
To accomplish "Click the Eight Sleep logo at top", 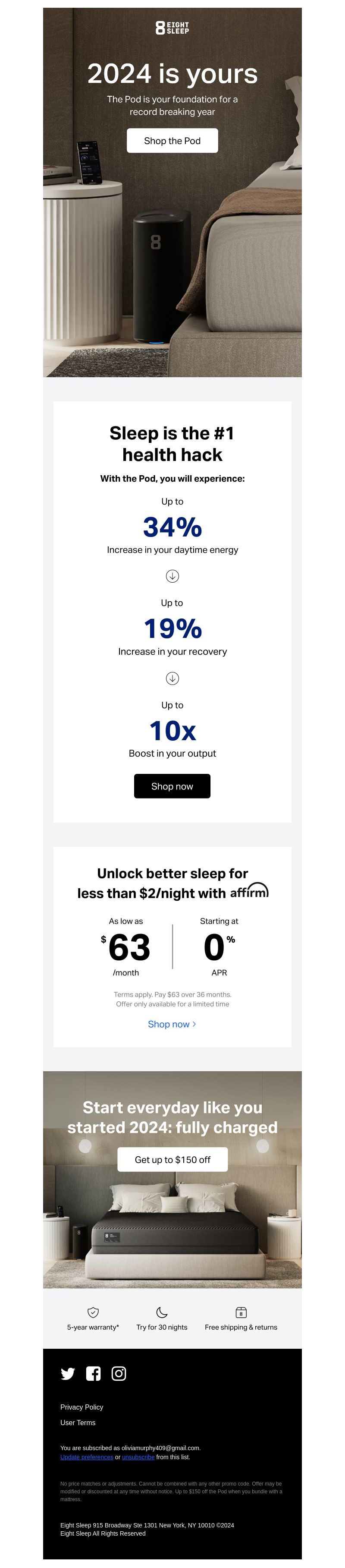I will [x=172, y=28].
